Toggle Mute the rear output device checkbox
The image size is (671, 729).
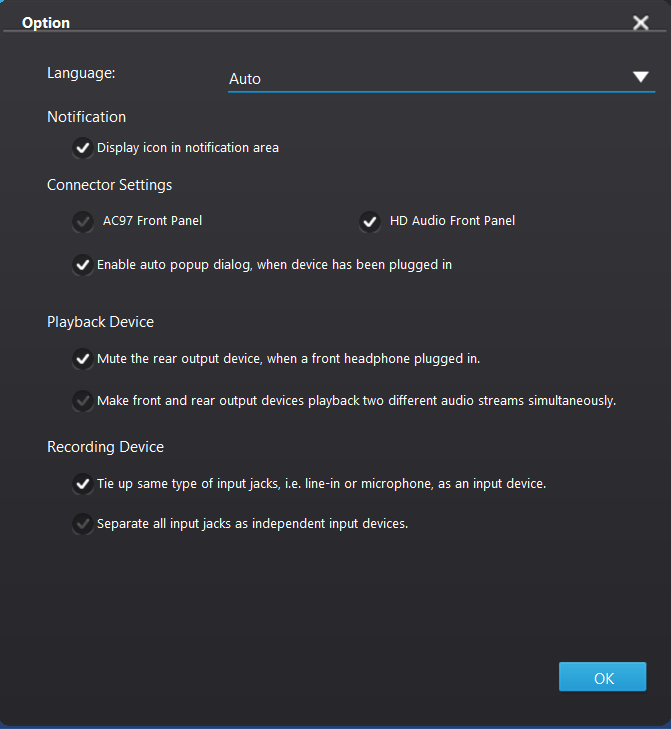(83, 358)
